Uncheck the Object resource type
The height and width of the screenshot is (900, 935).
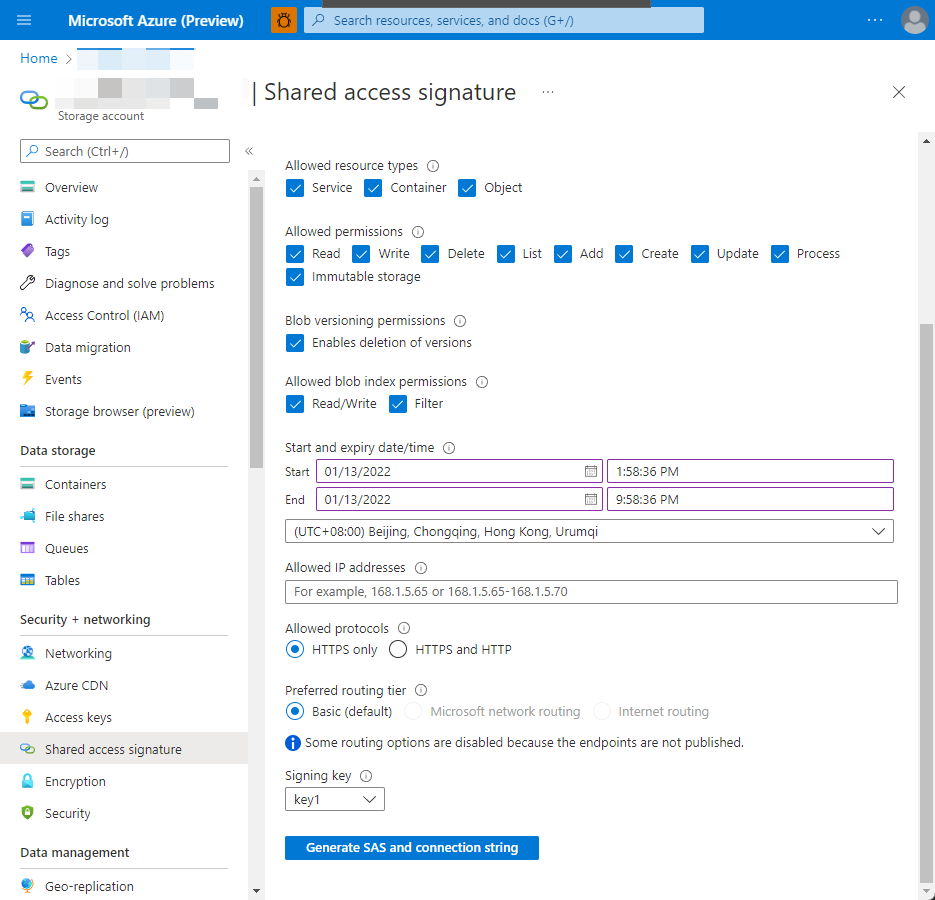(x=467, y=188)
